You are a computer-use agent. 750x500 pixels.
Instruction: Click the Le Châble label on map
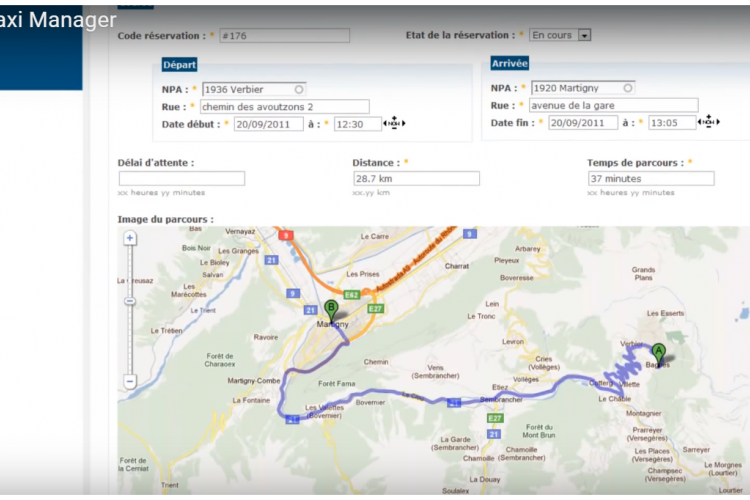pos(615,399)
